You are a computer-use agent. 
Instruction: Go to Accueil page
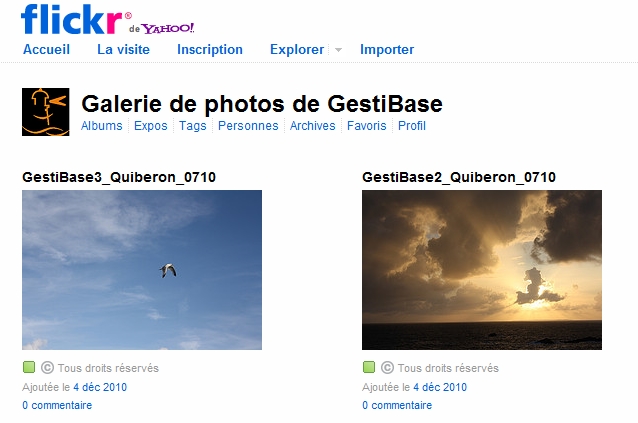point(46,50)
